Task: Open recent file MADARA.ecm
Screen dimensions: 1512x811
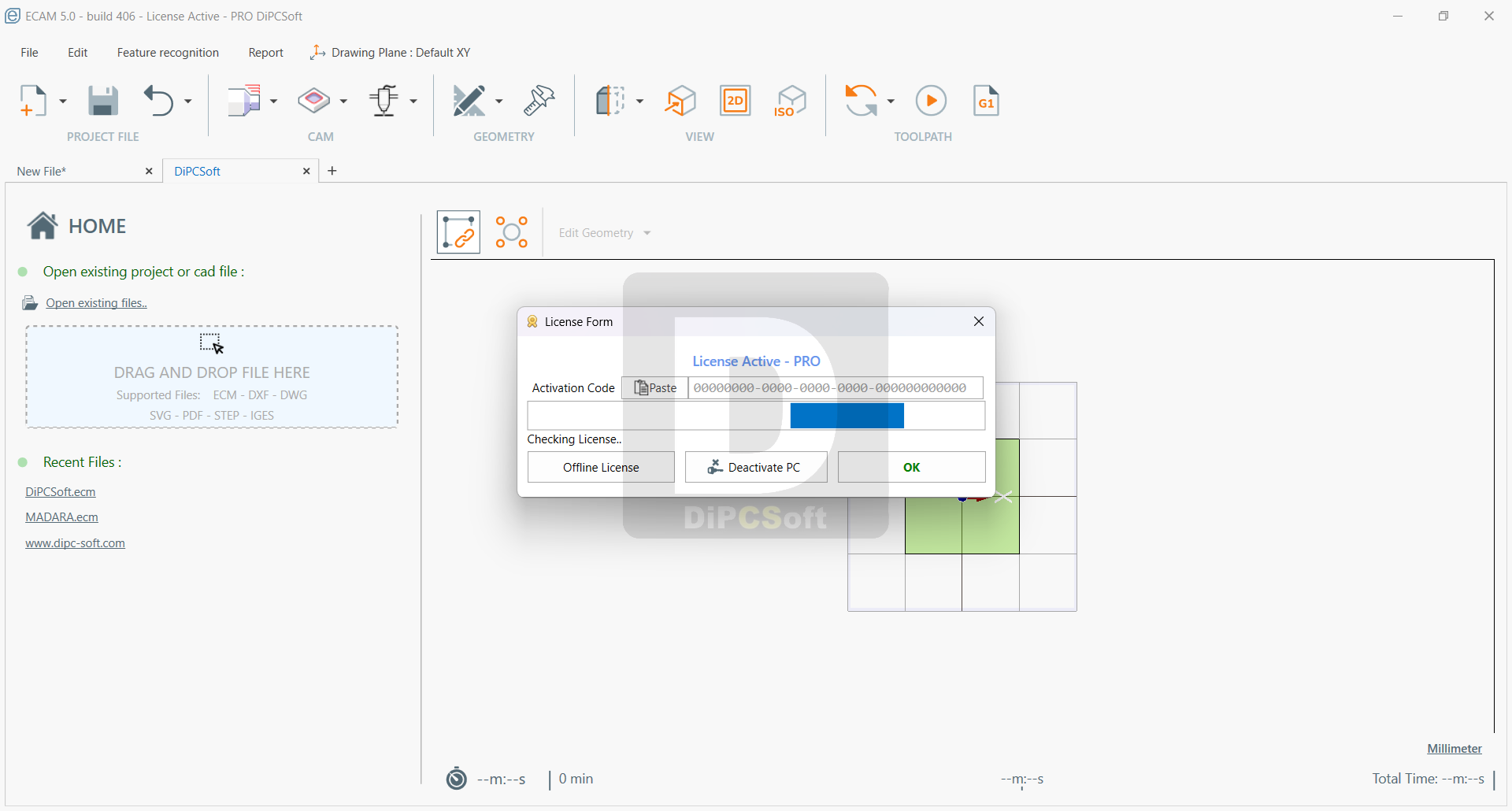Action: pos(61,517)
